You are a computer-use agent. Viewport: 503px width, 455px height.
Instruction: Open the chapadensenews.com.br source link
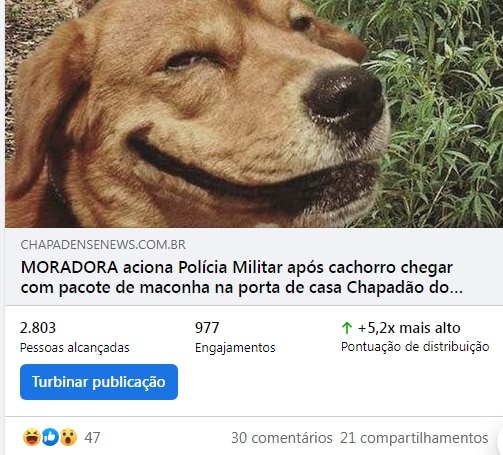103,245
